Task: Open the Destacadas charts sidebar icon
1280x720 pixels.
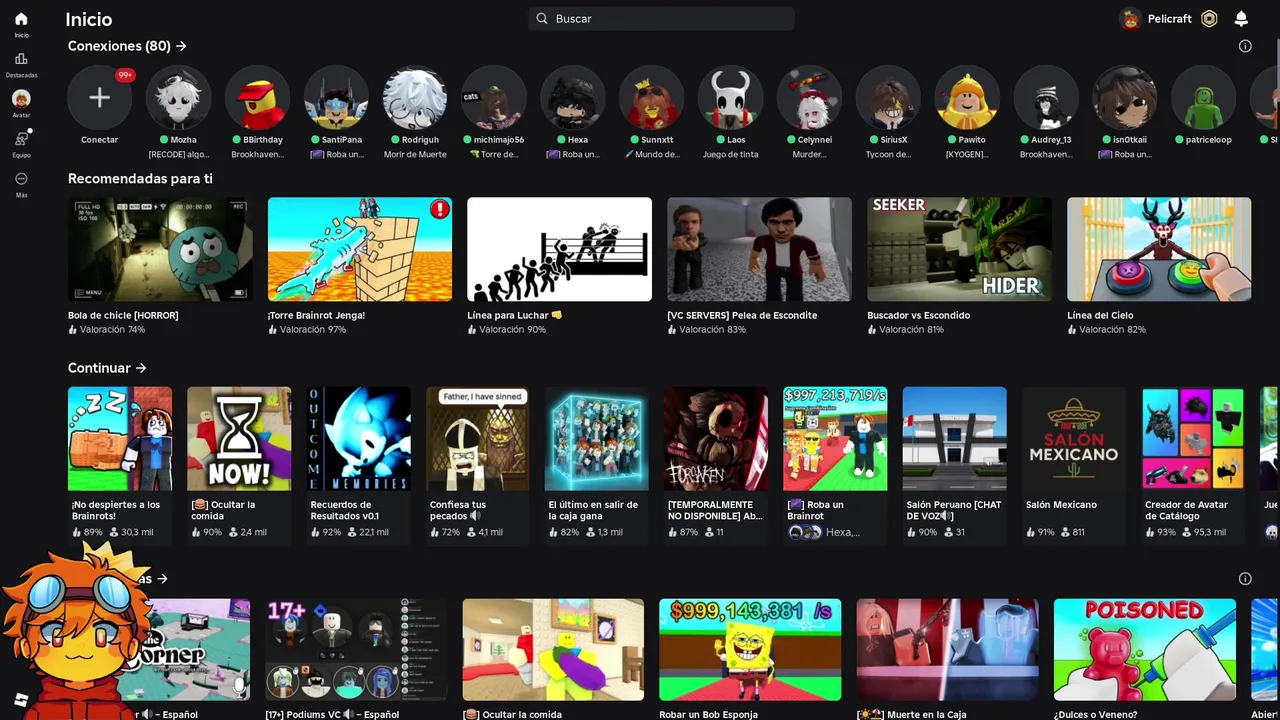Action: pos(21,59)
